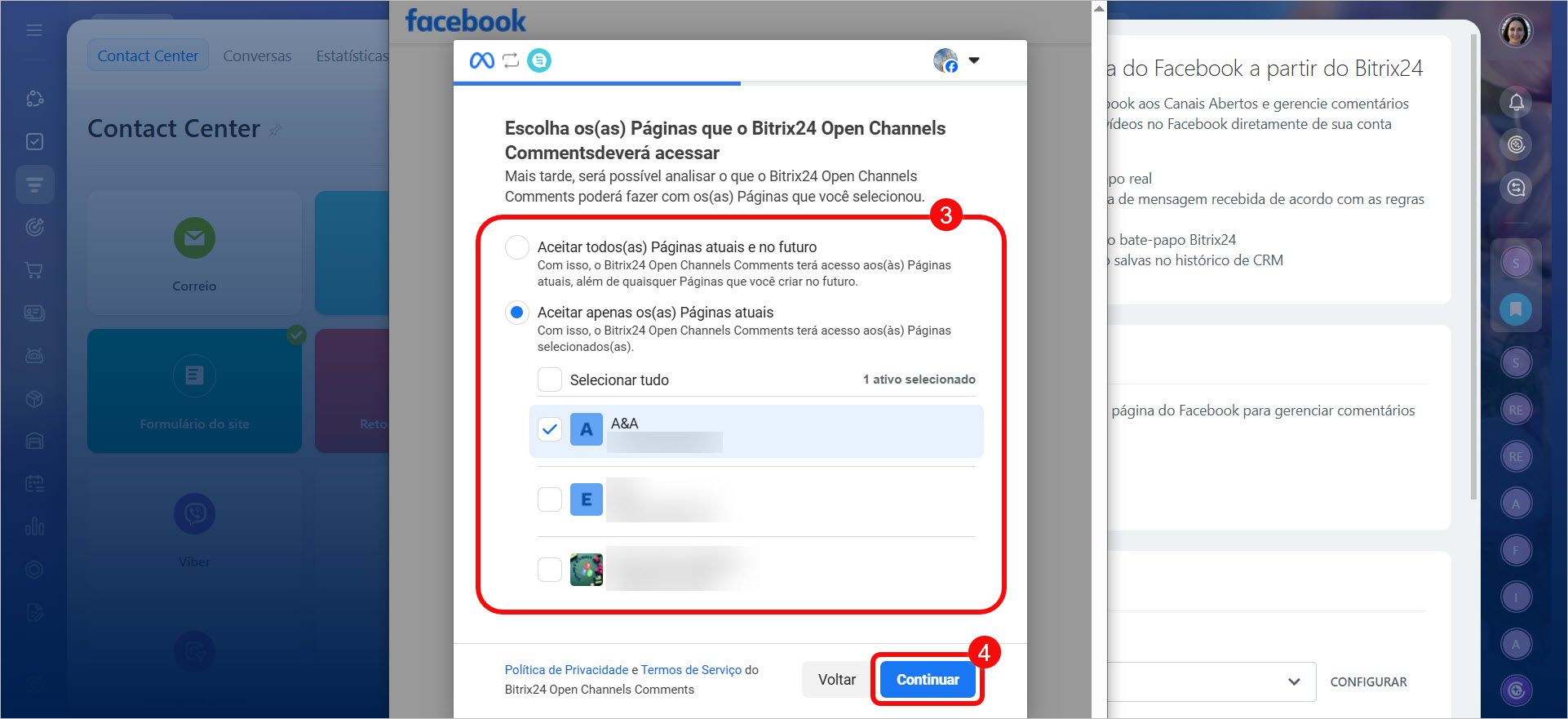
Task: Click the A&A page avatar icon
Action: pyautogui.click(x=586, y=429)
